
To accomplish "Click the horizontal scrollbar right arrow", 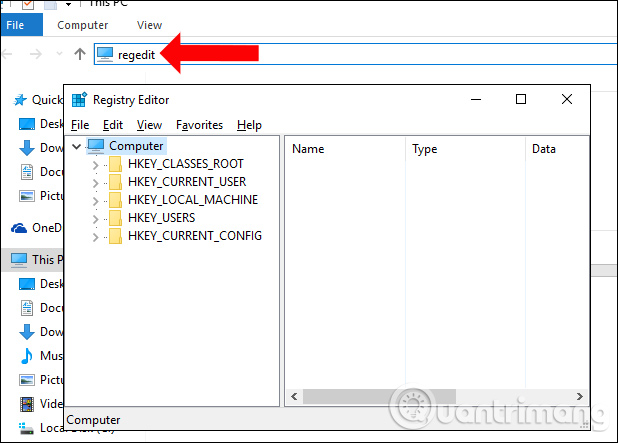I will click(579, 396).
